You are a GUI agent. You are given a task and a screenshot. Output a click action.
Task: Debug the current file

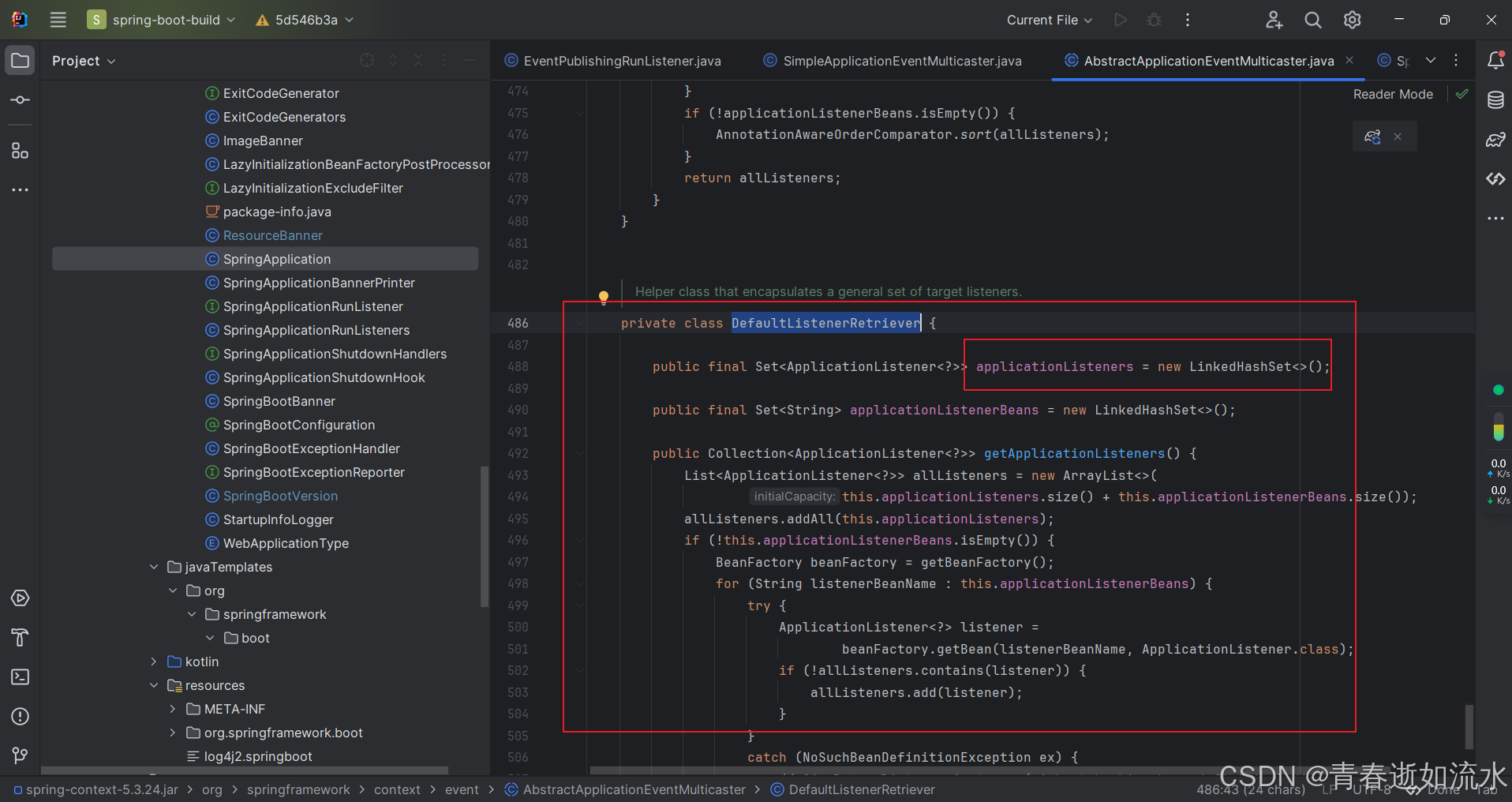click(1154, 20)
